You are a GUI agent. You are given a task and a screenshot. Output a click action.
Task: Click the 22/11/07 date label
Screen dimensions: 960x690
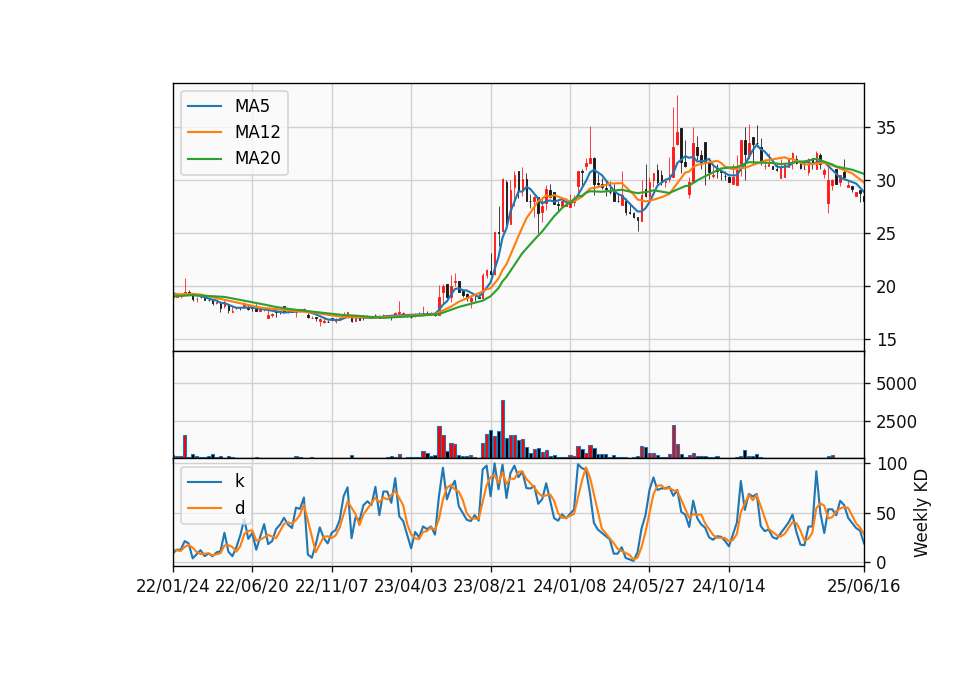click(332, 586)
